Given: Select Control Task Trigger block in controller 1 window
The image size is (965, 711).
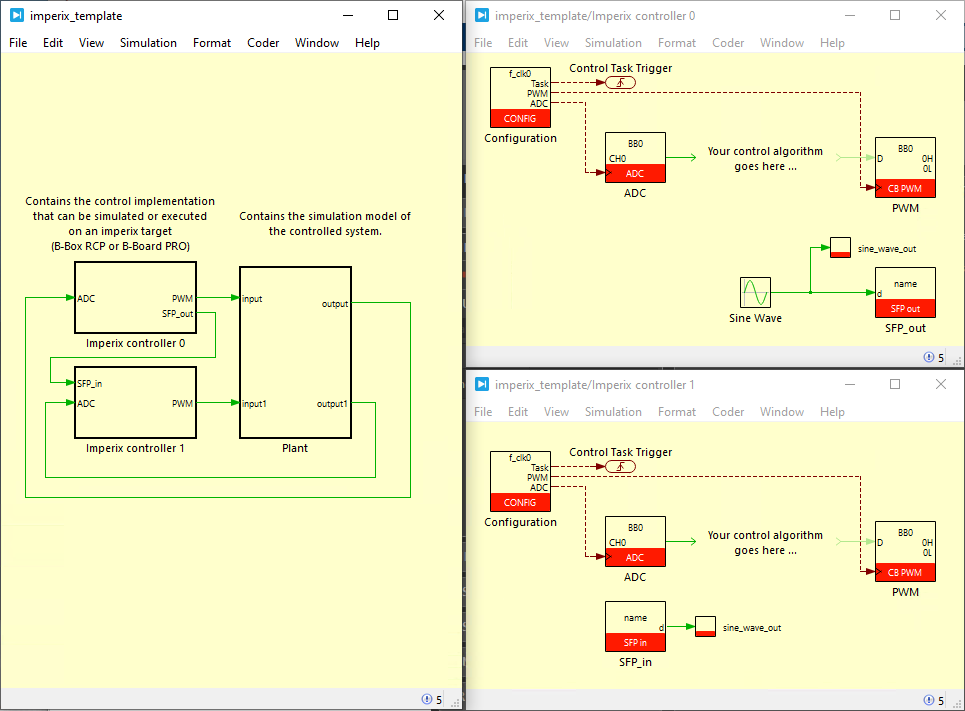Looking at the screenshot, I should click(620, 467).
